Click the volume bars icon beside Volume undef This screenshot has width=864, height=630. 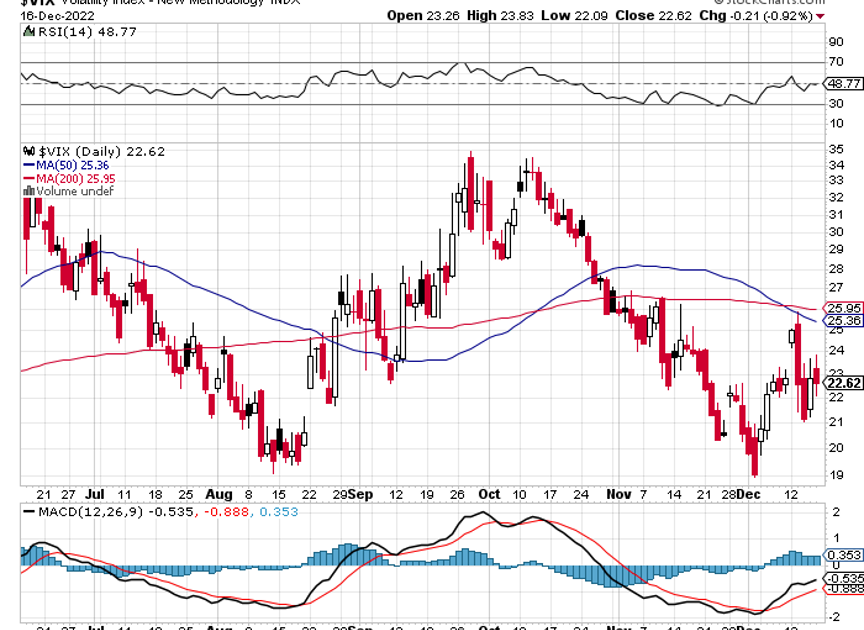(27, 189)
